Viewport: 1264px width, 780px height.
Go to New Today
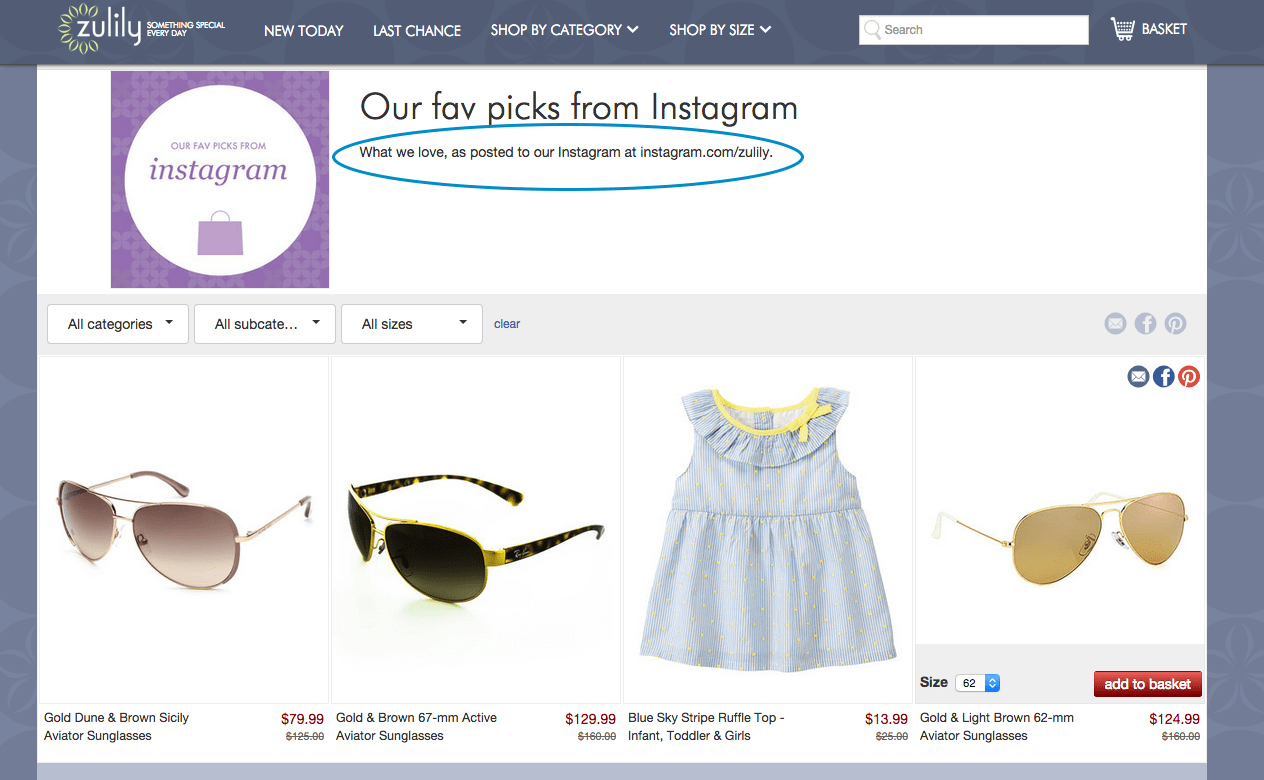[x=304, y=31]
